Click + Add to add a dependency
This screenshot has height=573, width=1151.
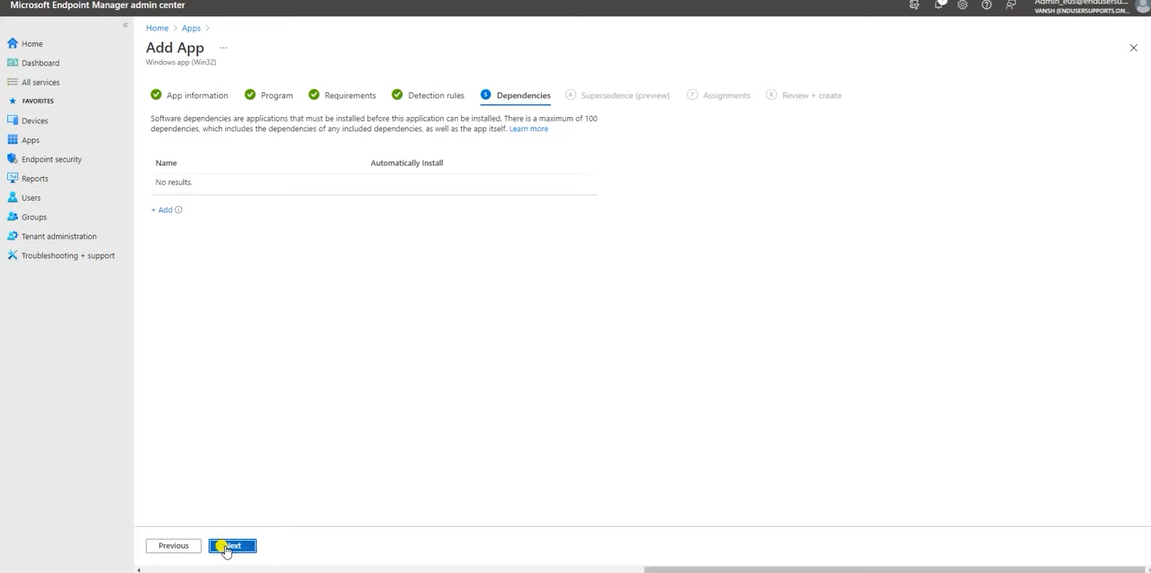pyautogui.click(x=161, y=210)
